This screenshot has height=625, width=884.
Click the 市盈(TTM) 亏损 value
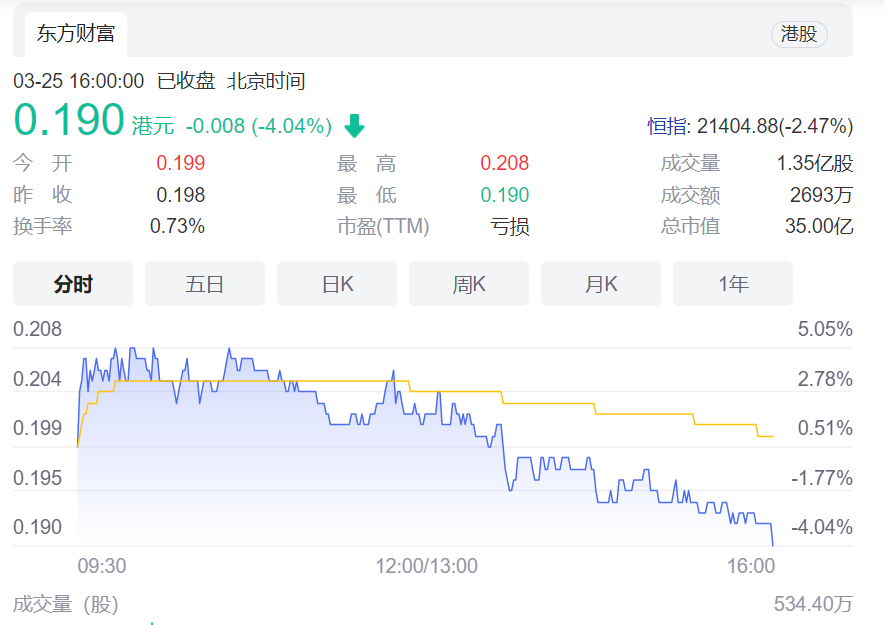click(x=509, y=226)
